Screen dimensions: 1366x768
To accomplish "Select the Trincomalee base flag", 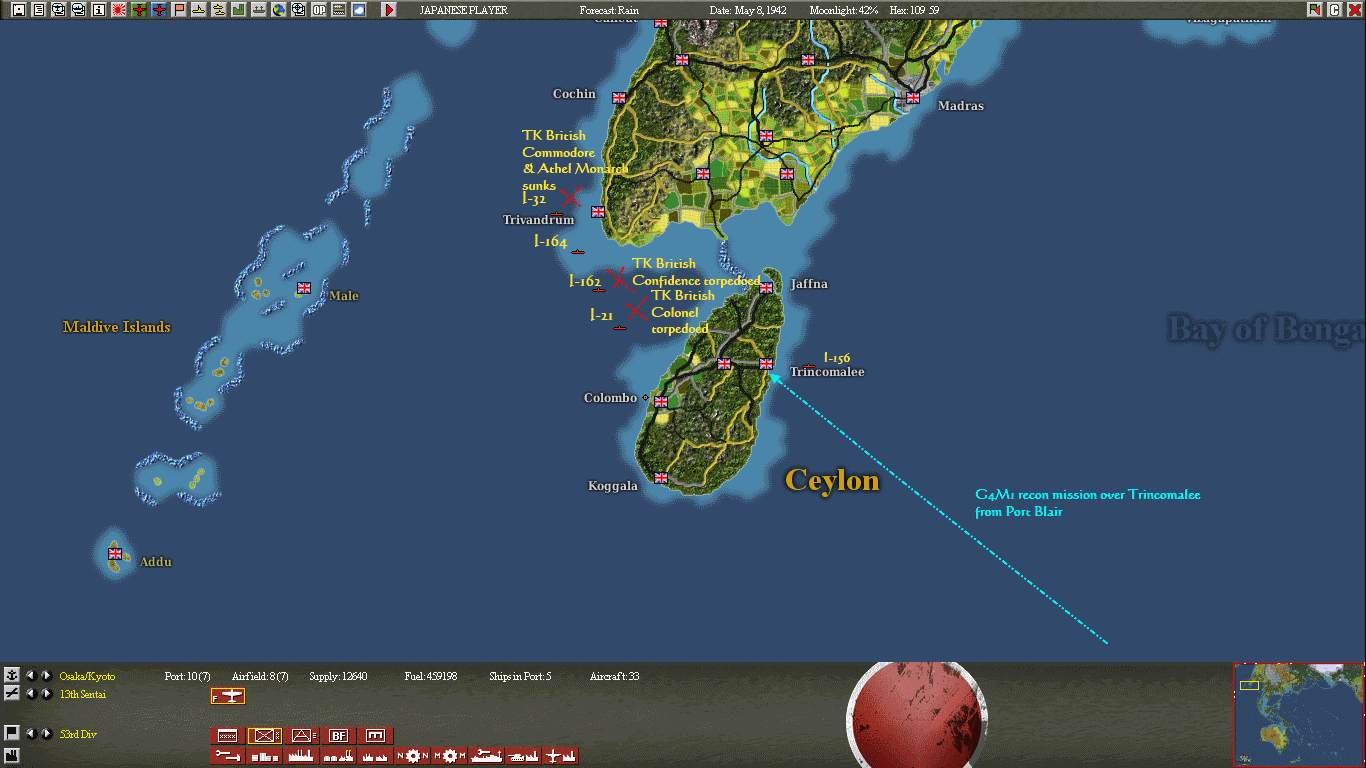I will tap(765, 364).
